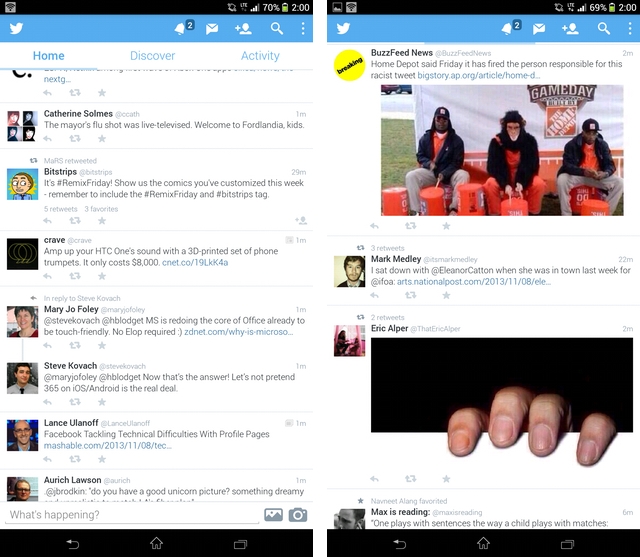Open notifications bell in left screen header
The height and width of the screenshot is (560, 640).
pyautogui.click(x=184, y=29)
